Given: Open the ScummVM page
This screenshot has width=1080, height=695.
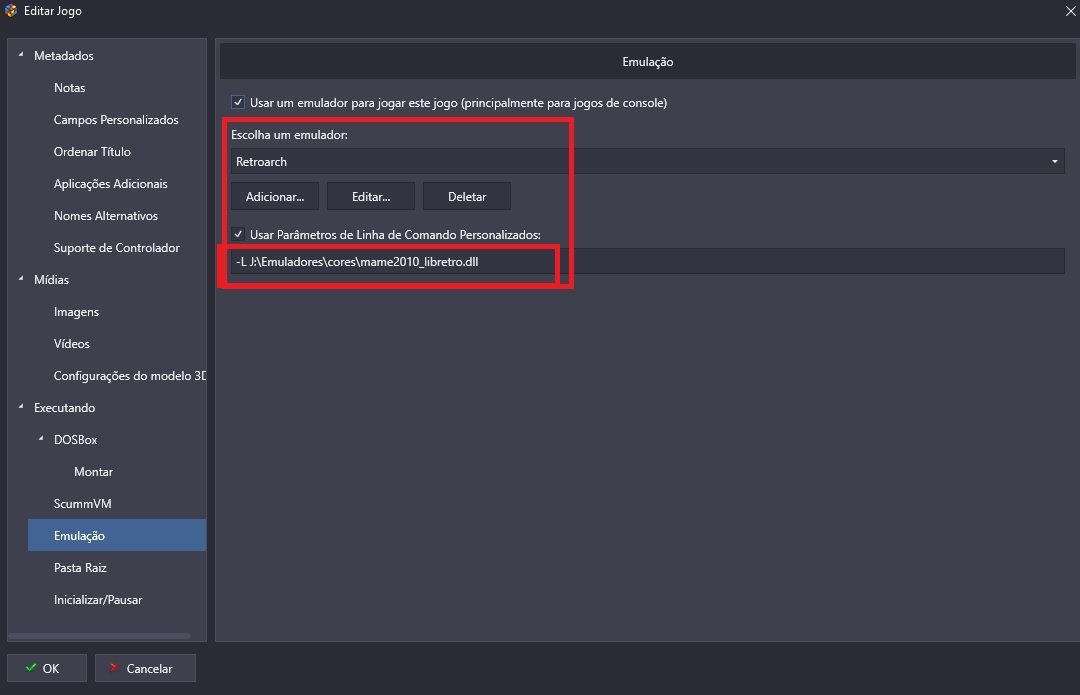Looking at the screenshot, I should 83,504.
